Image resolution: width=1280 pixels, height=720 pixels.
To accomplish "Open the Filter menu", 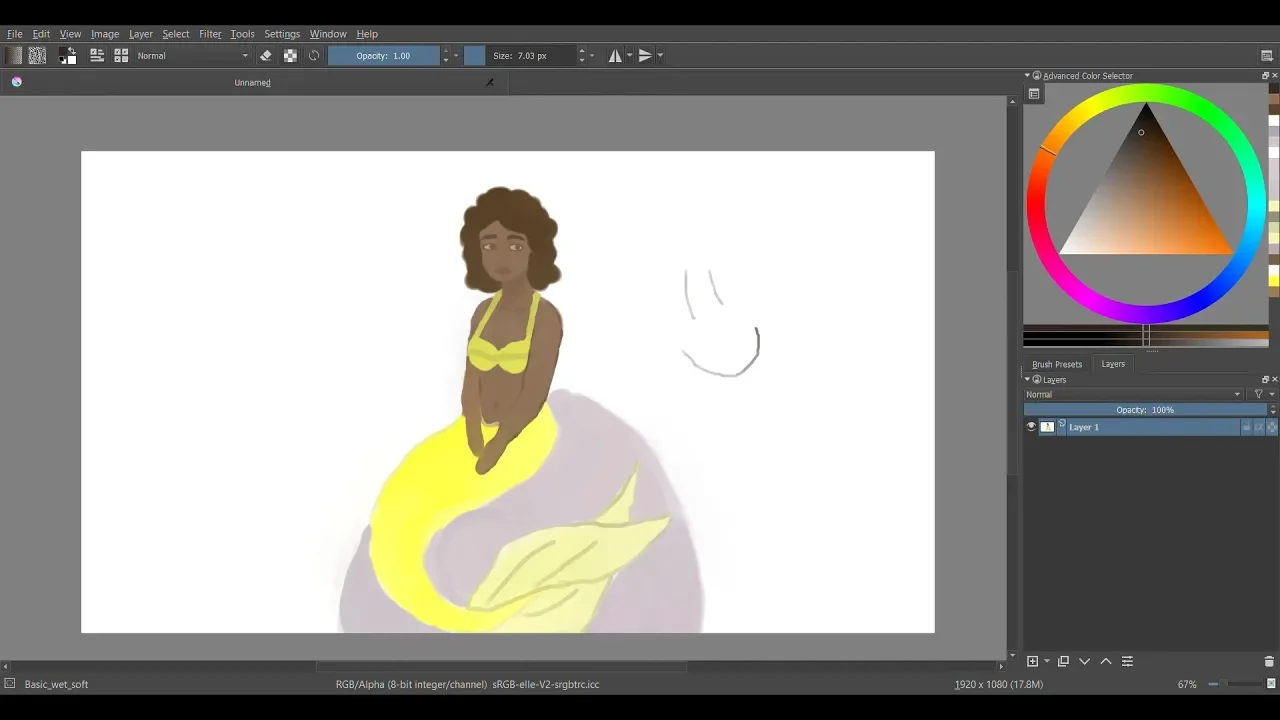I will tap(210, 34).
